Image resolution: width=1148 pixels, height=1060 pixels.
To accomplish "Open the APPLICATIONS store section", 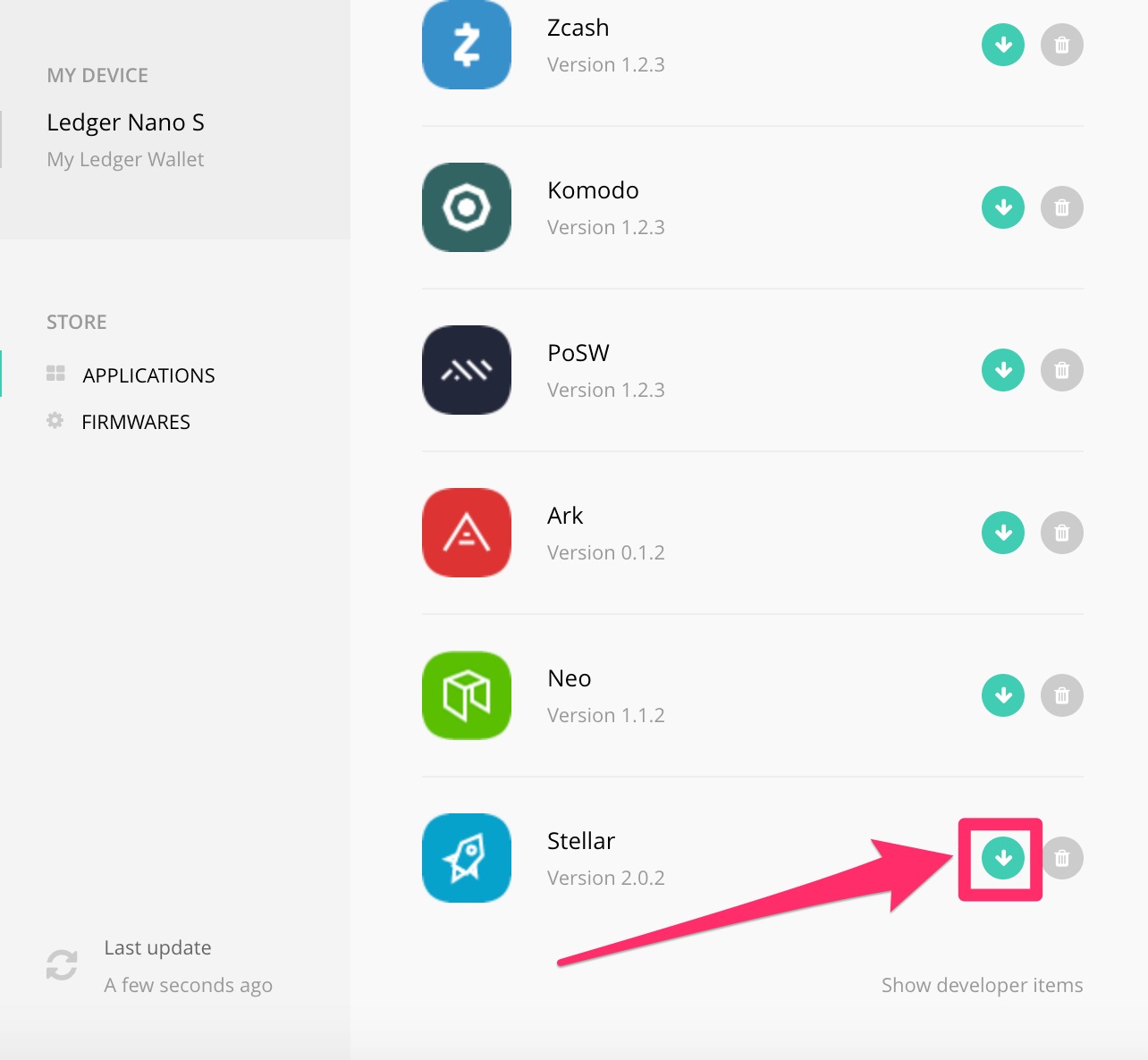I will click(148, 375).
